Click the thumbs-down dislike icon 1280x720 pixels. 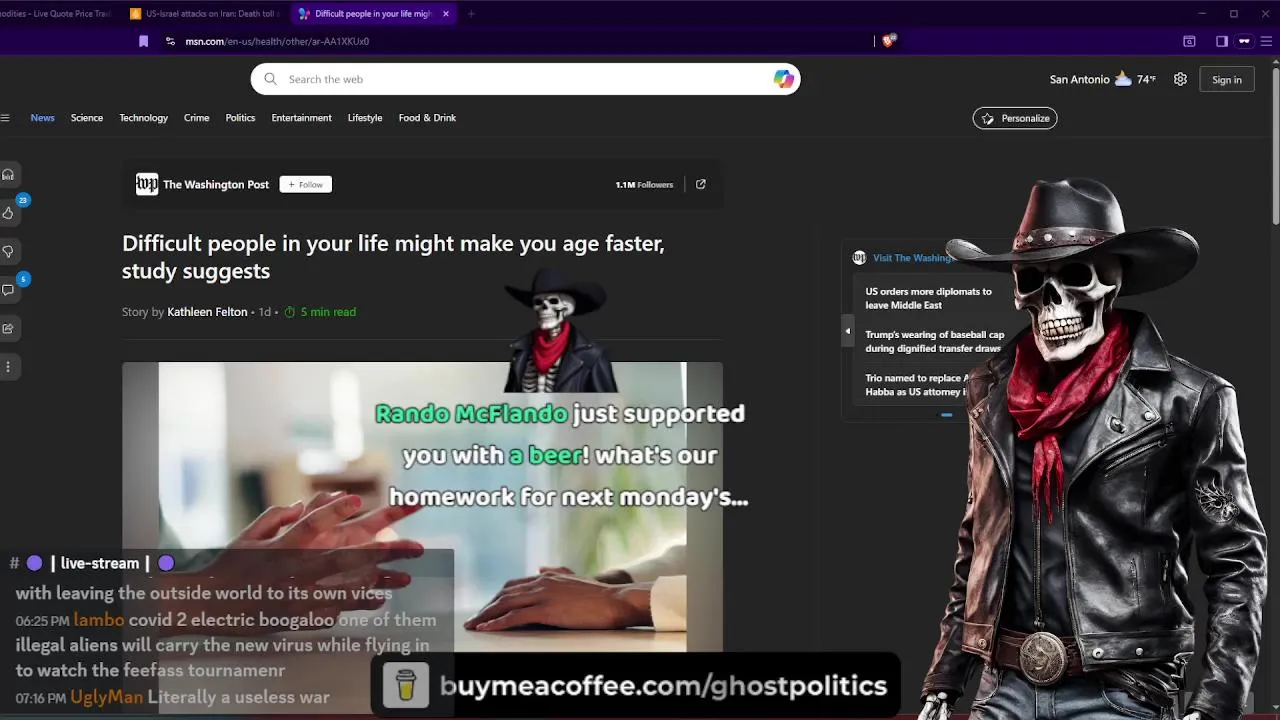[x=8, y=251]
